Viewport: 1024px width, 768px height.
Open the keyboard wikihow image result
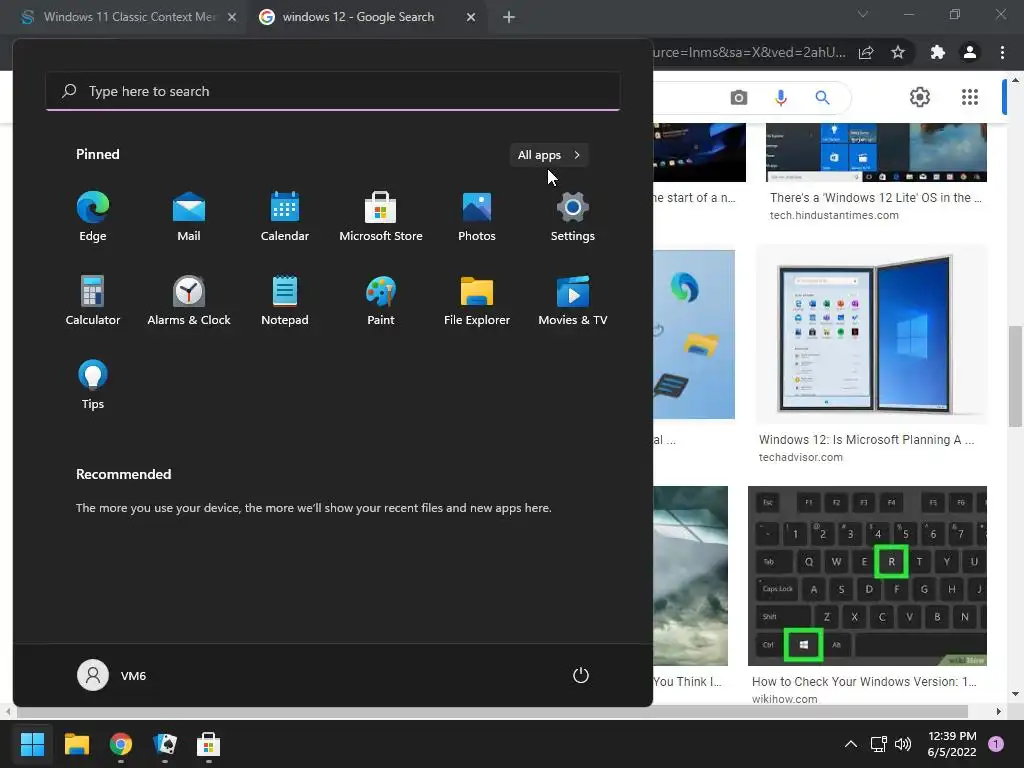867,576
